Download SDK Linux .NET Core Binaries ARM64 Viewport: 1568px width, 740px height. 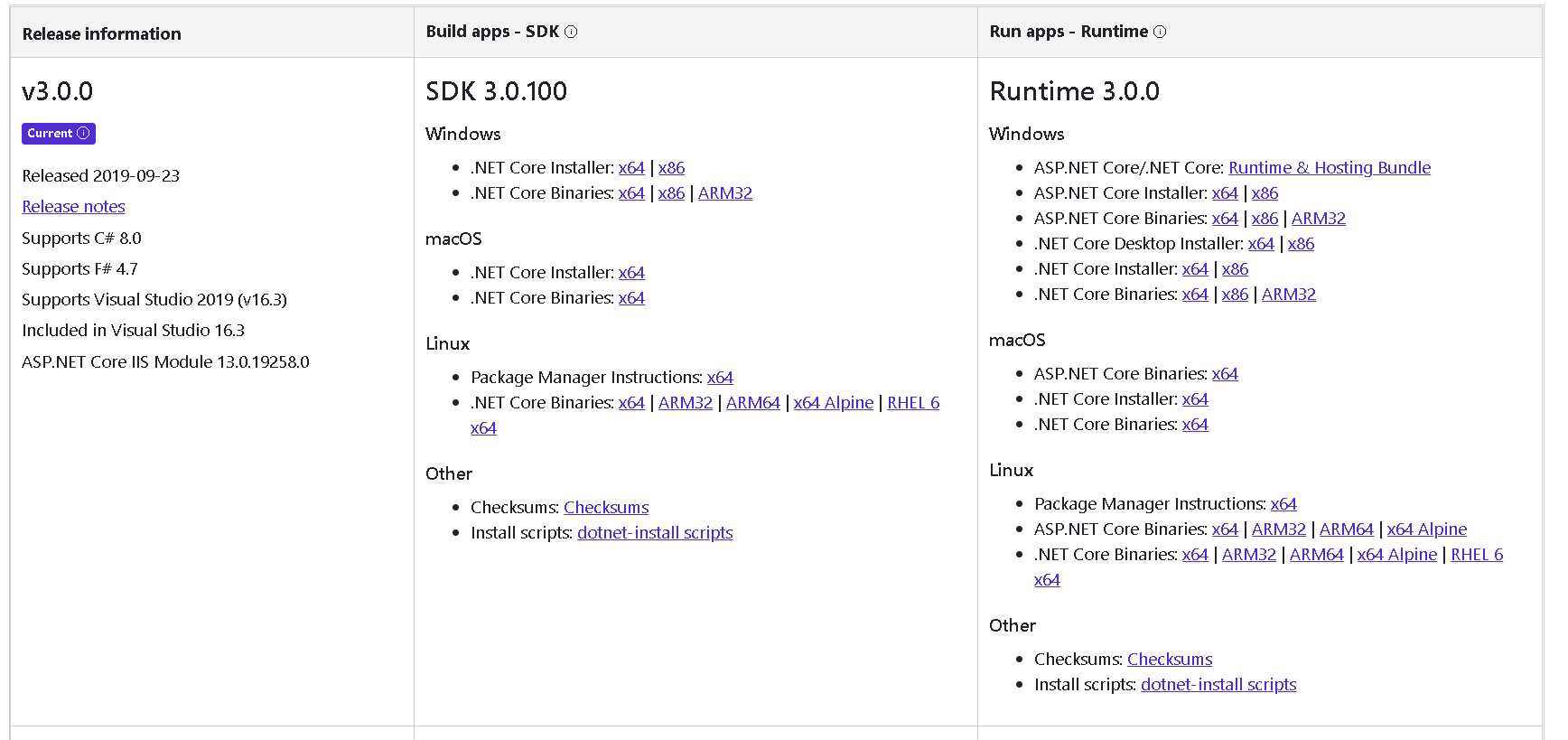(753, 402)
